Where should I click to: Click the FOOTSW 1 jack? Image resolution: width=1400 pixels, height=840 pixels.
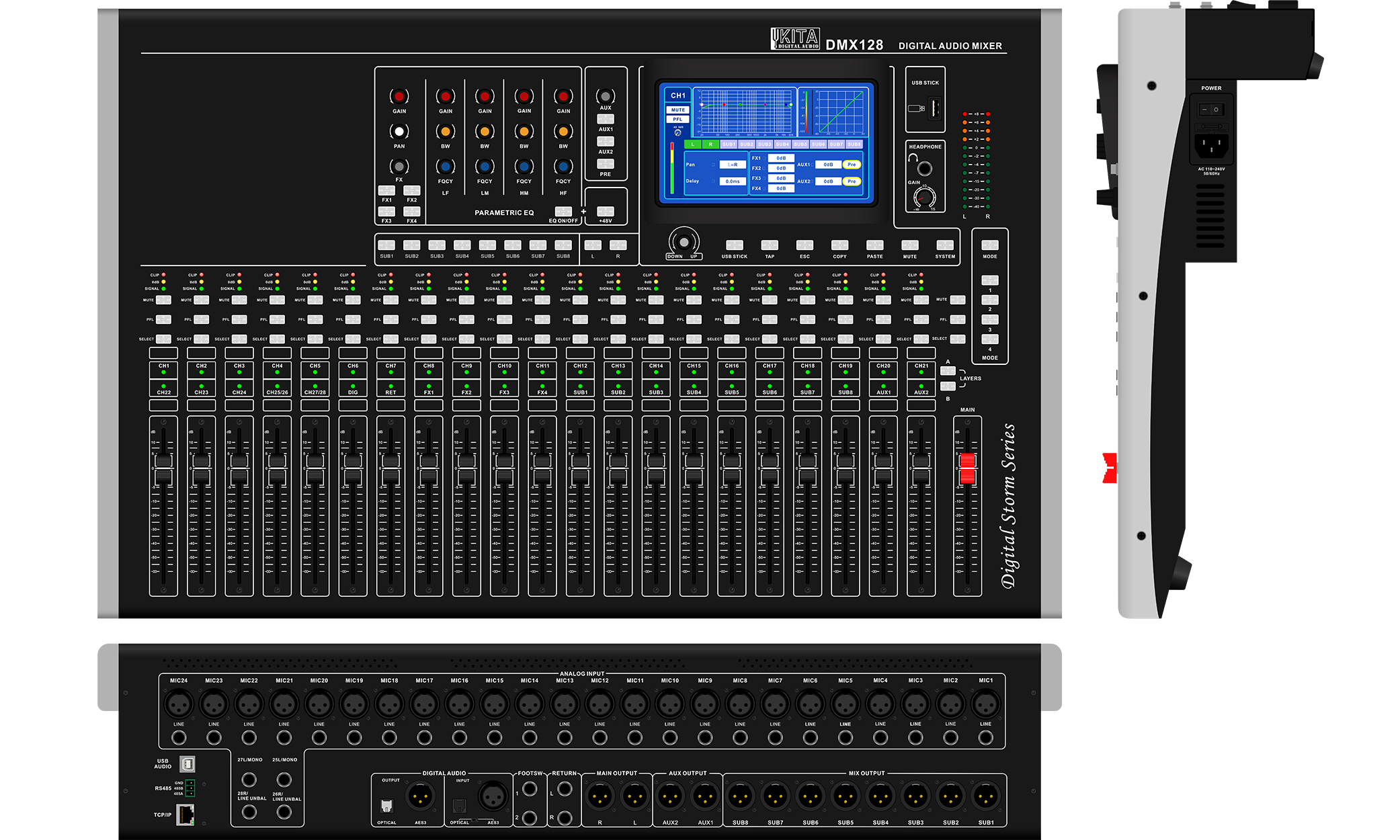point(530,789)
